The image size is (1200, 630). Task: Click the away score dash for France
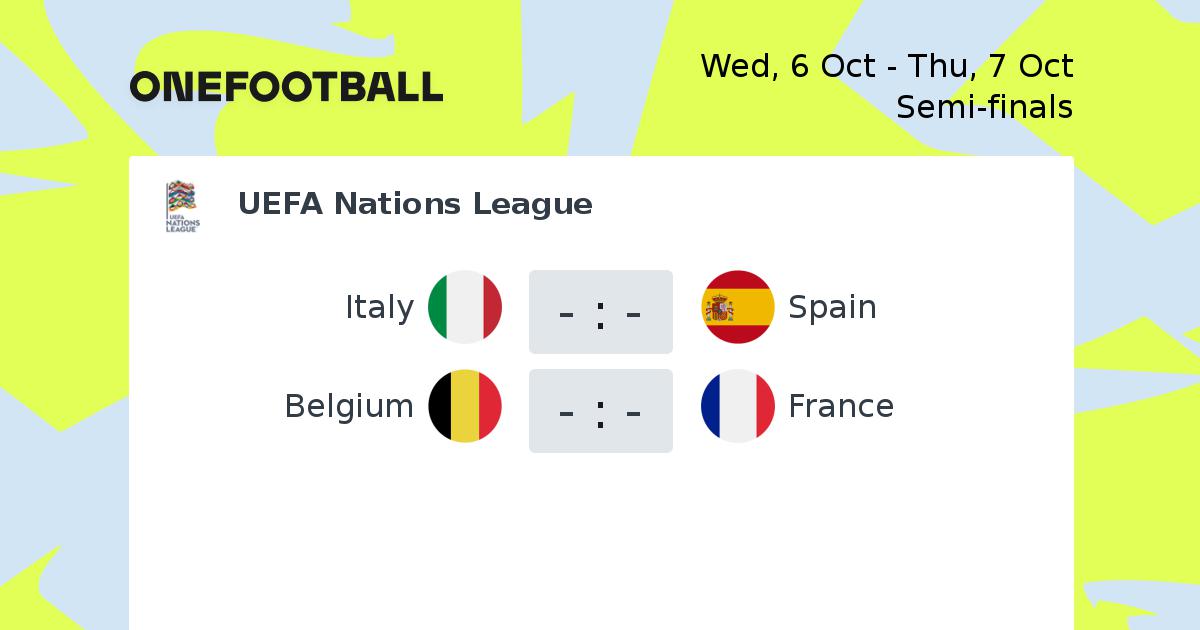pos(633,412)
